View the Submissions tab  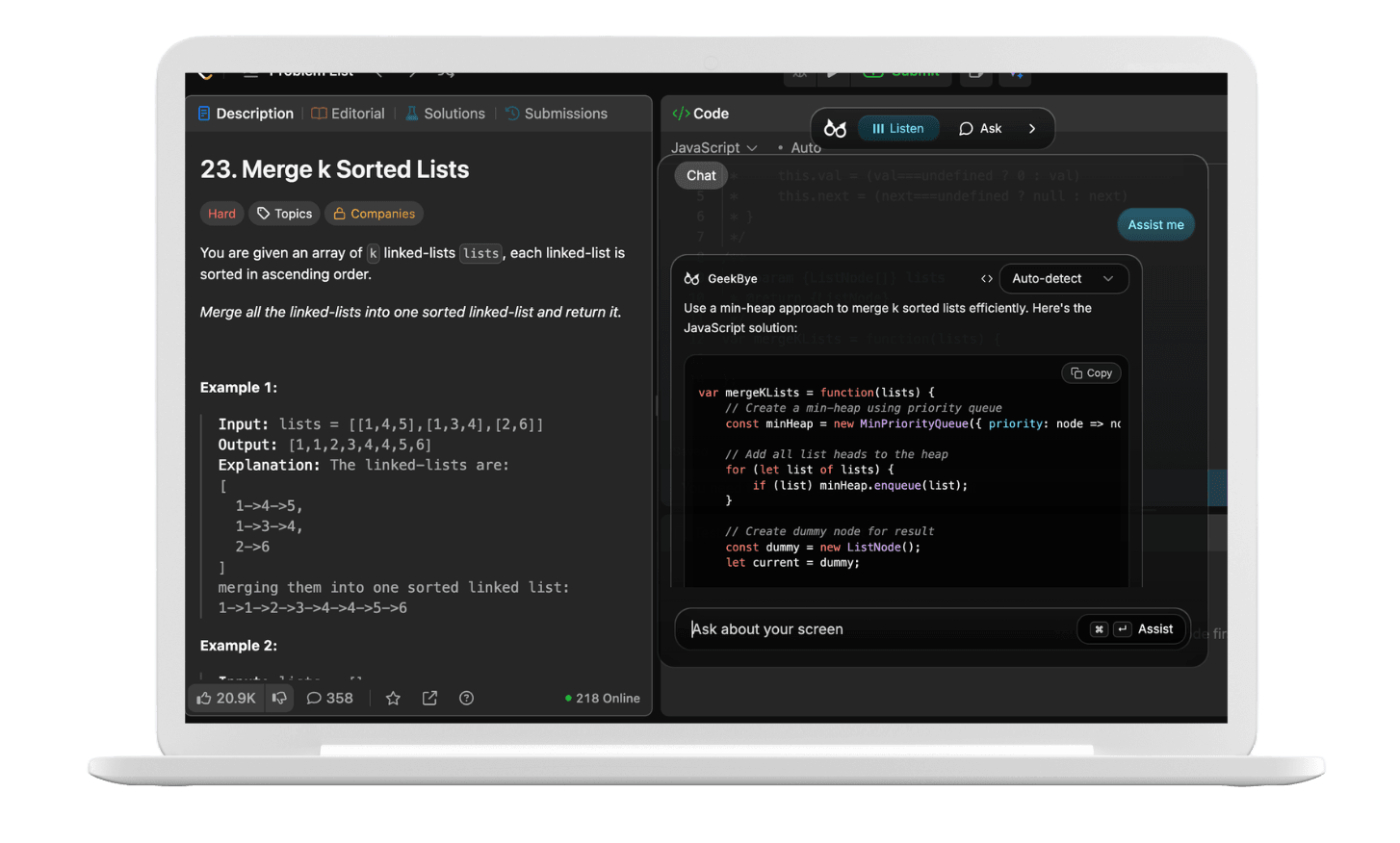557,114
